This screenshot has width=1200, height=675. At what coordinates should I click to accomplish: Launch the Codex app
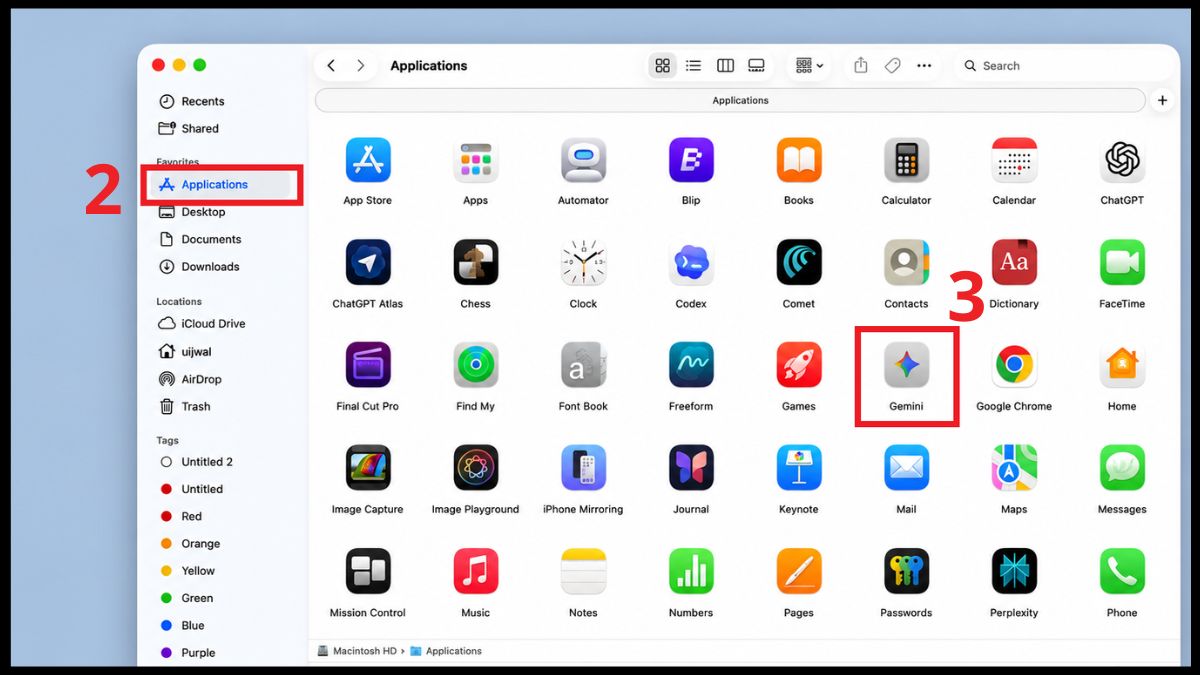(x=691, y=263)
